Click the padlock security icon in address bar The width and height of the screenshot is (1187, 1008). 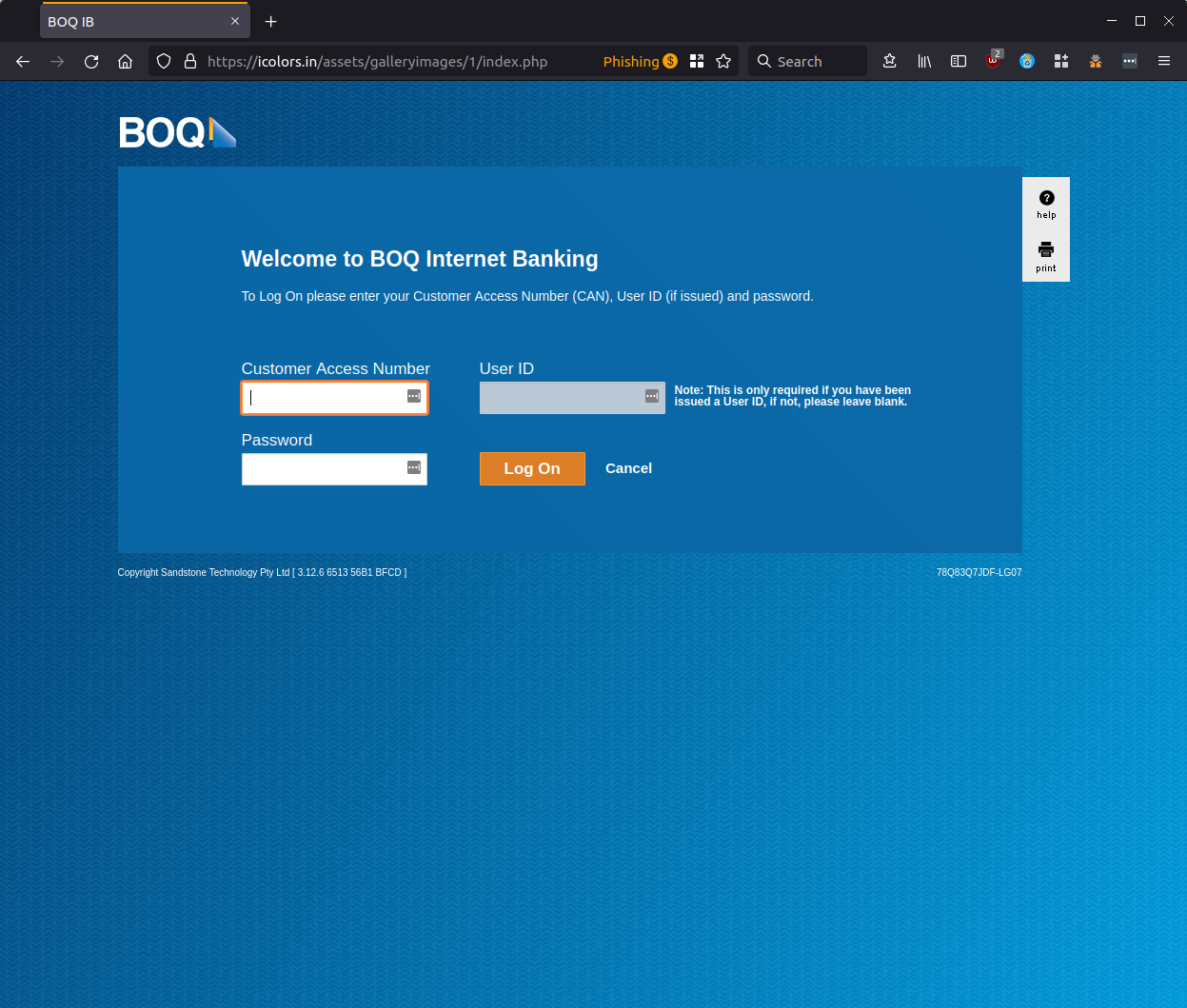point(189,61)
